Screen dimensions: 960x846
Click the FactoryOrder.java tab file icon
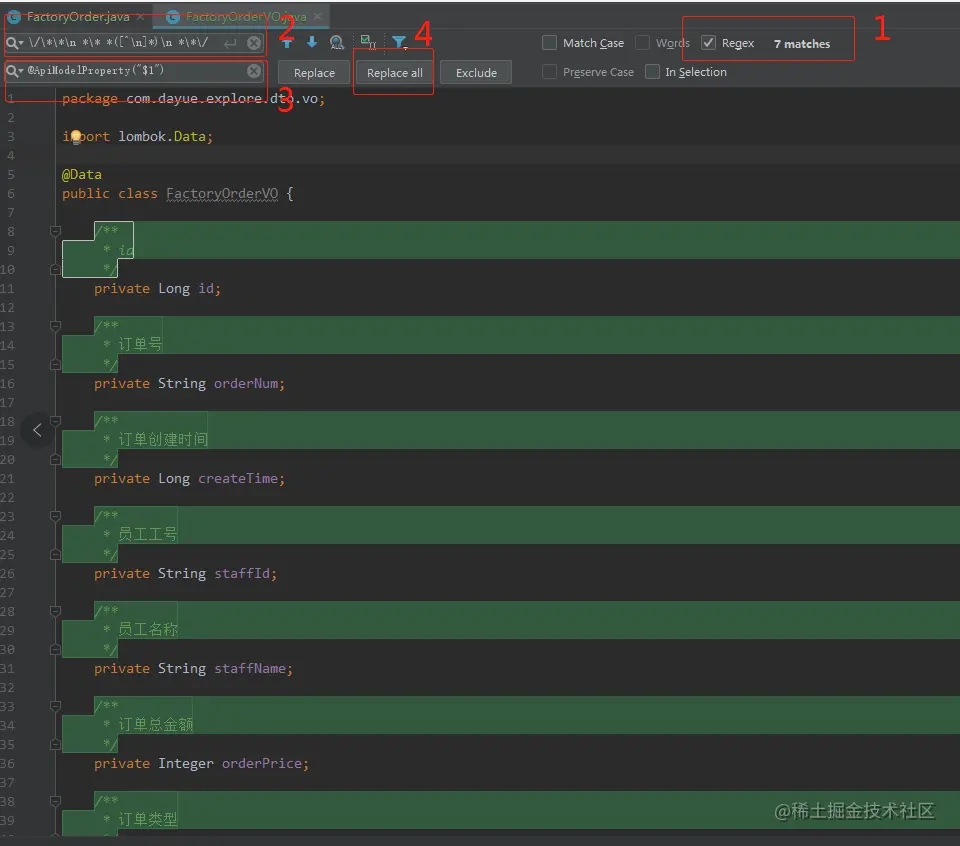(x=14, y=17)
